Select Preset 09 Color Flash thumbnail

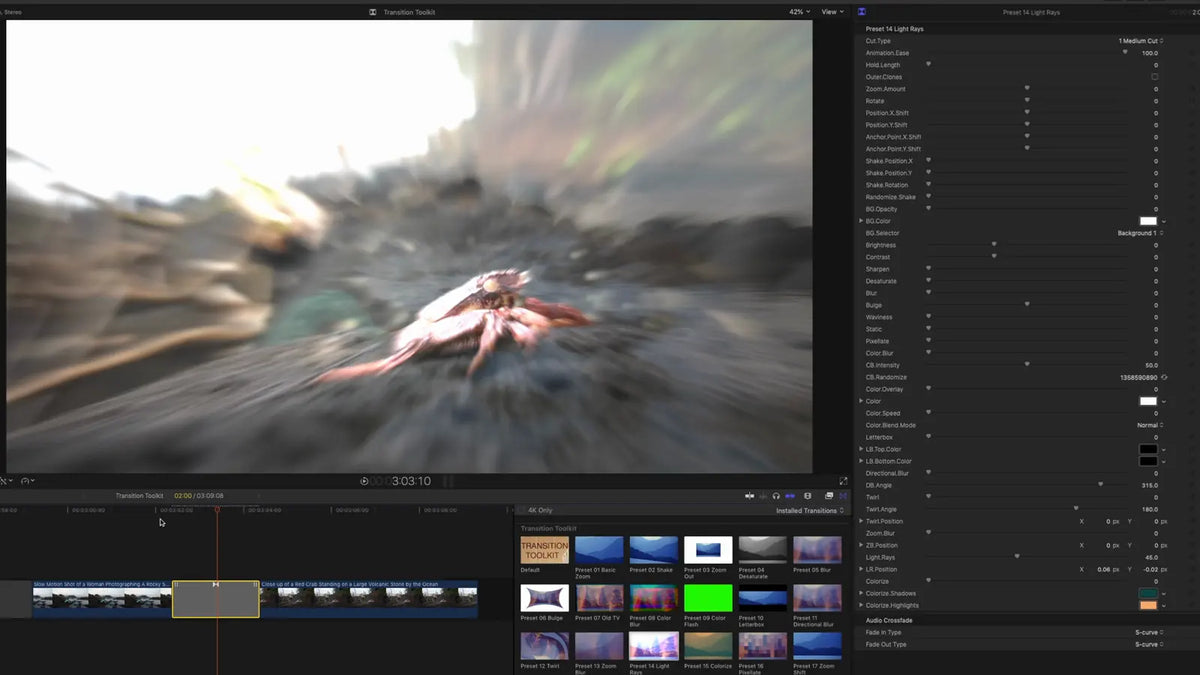click(x=708, y=598)
